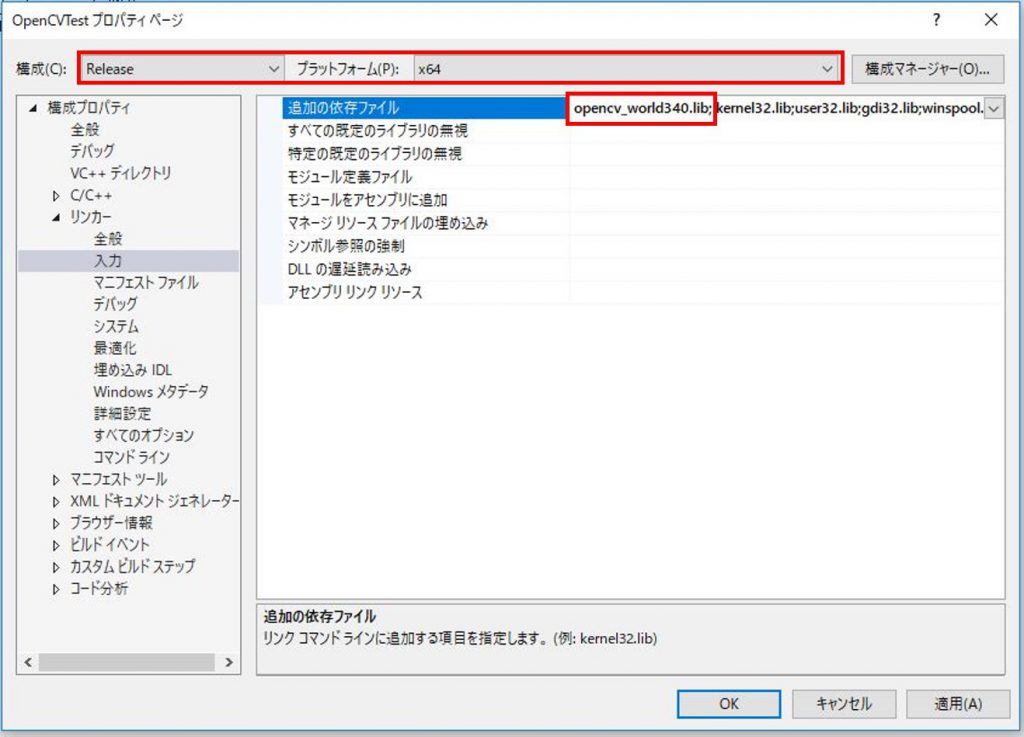The height and width of the screenshot is (737, 1024).
Task: Click the 適用(A) button
Action: [957, 704]
